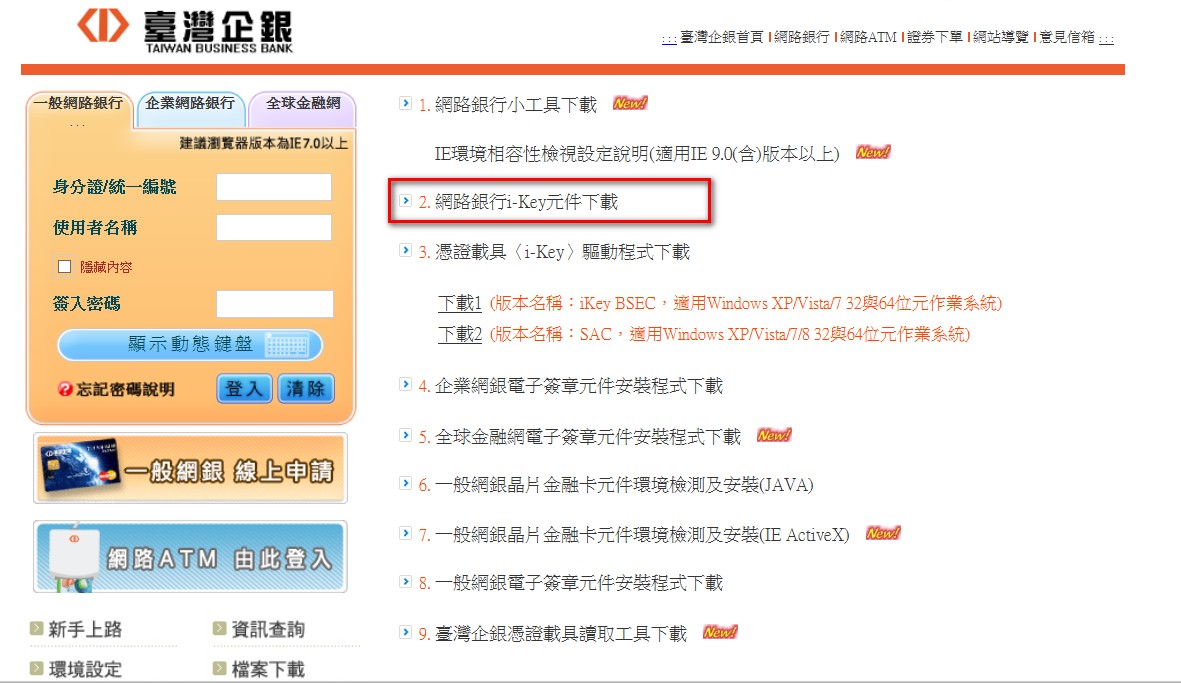Screen dimensions: 1181x683
Task: Click the 新手上路 bullet icon
Action: tap(37, 629)
